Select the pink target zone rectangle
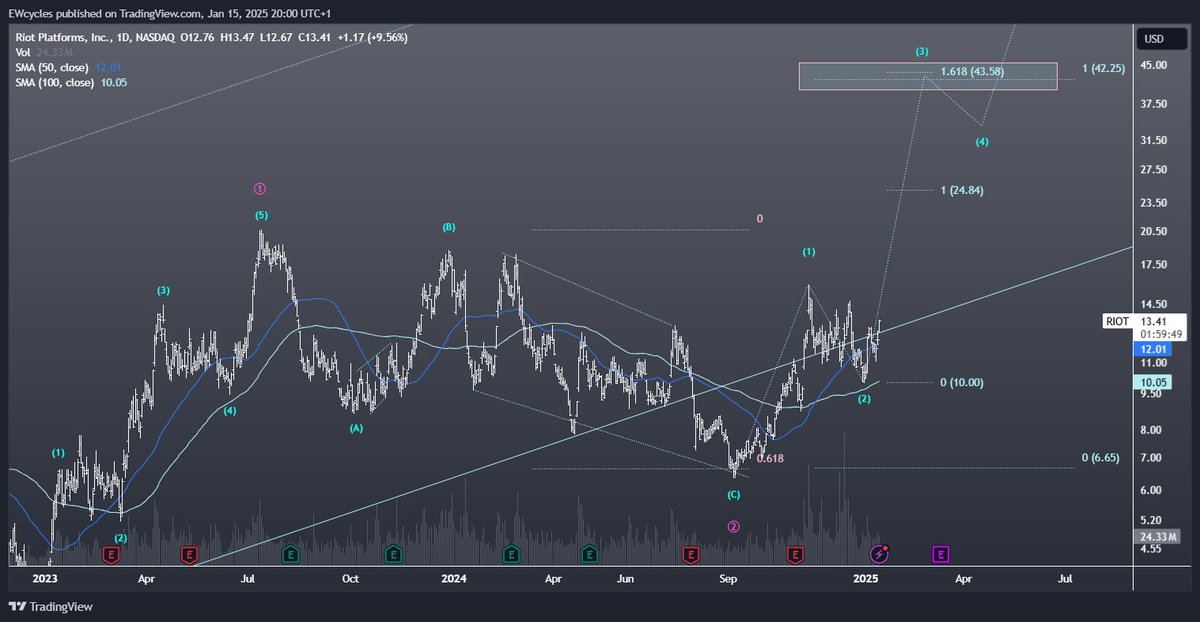The height and width of the screenshot is (622, 1200). (x=927, y=76)
